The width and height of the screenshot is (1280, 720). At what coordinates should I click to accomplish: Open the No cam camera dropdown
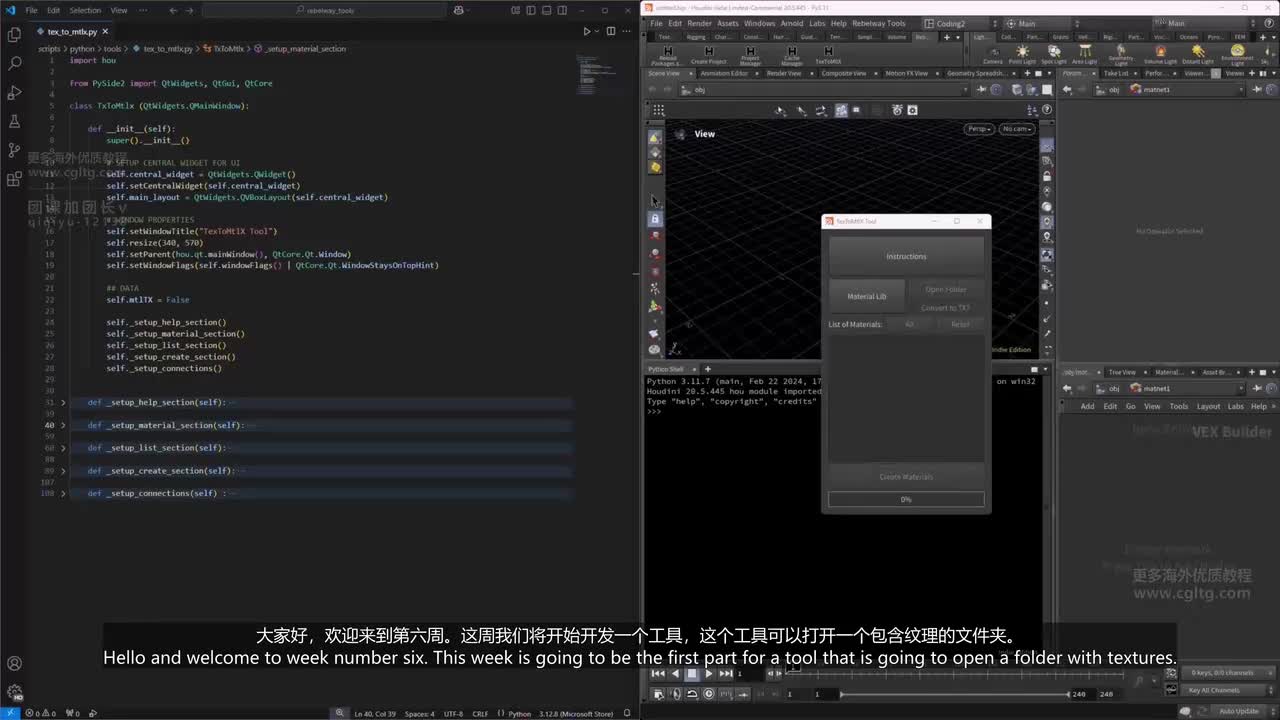(1015, 129)
